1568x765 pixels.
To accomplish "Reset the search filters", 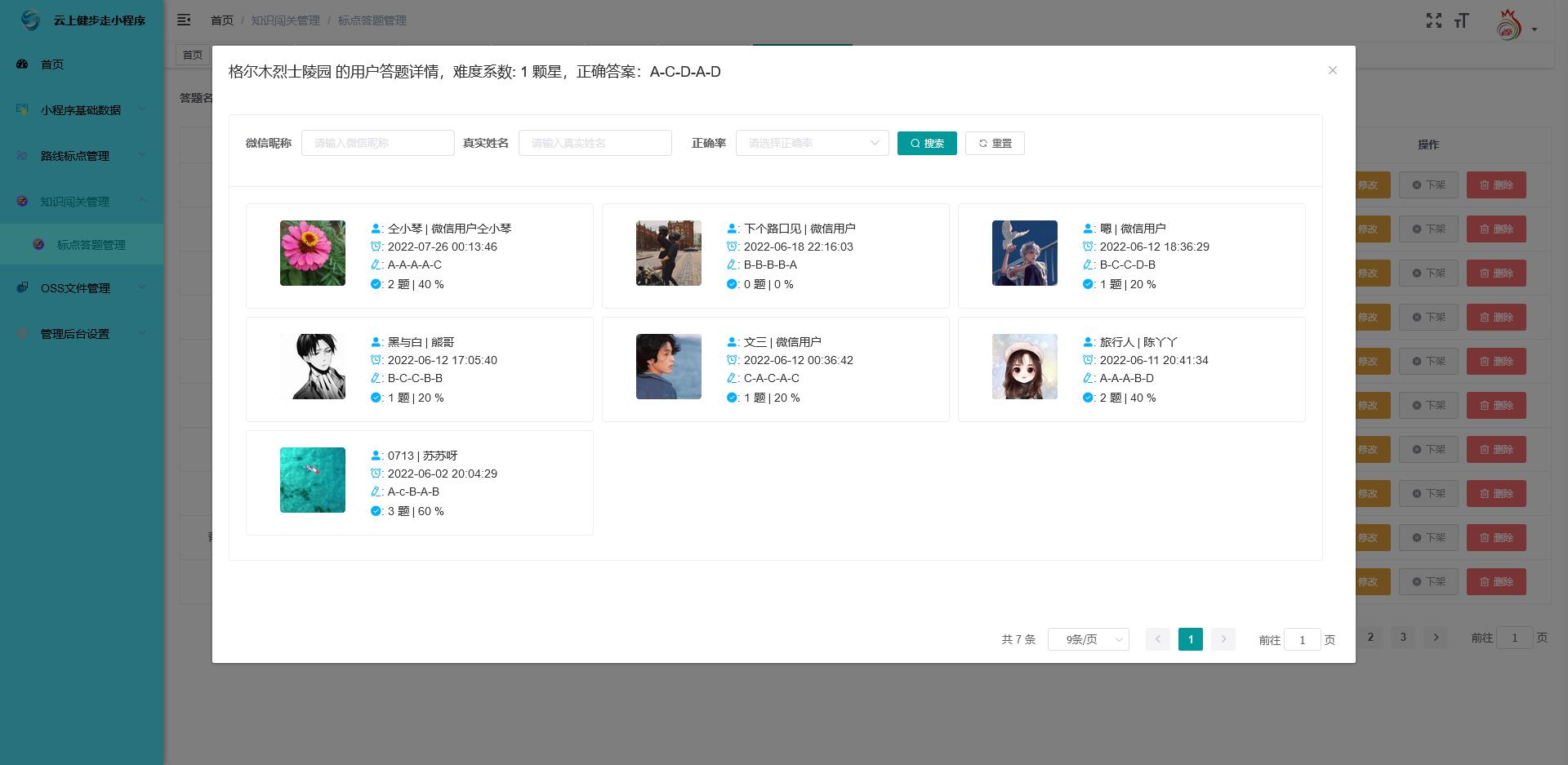I will tap(994, 143).
